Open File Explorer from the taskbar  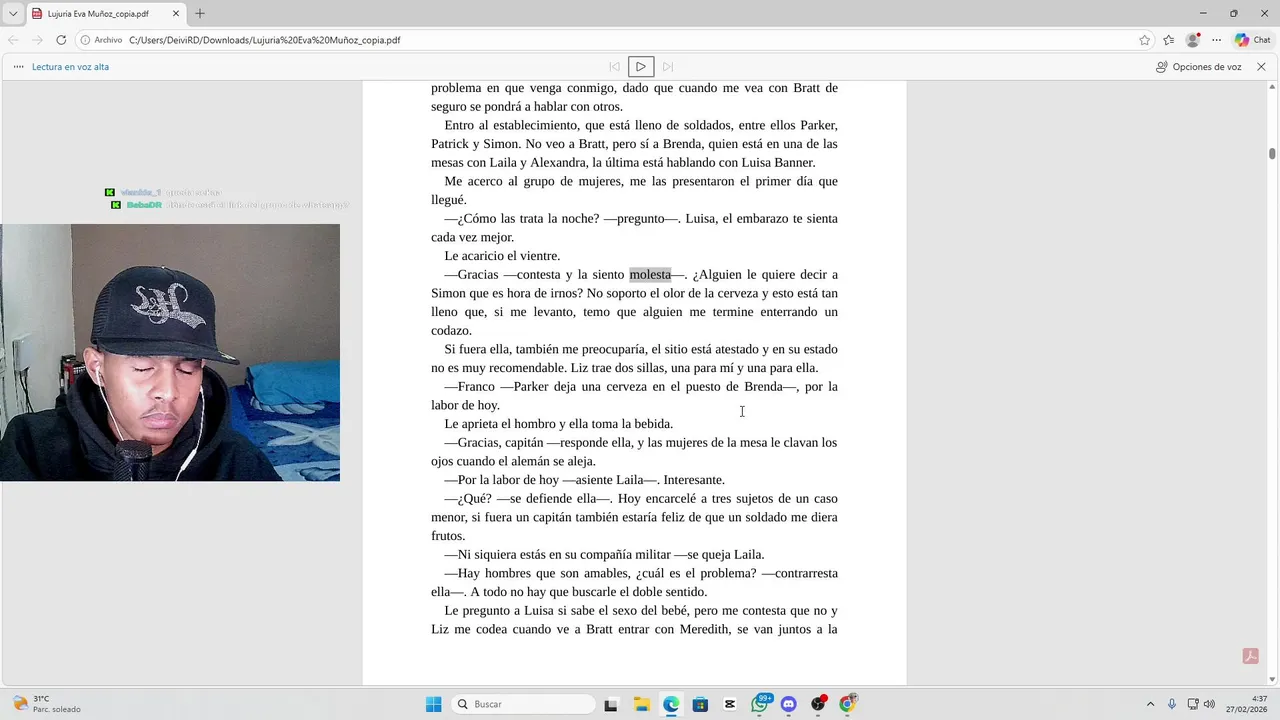point(641,704)
